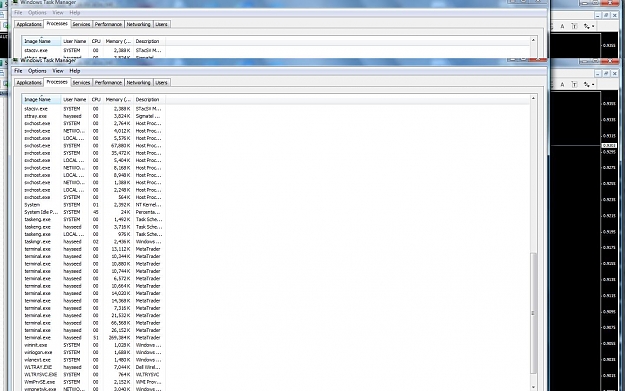Select WLTRAY.EXE process row
The image size is (625, 391).
[94, 367]
